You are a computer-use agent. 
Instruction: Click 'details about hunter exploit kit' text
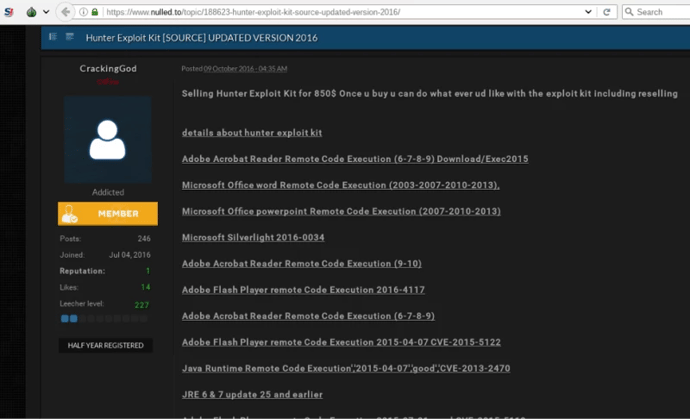point(252,132)
